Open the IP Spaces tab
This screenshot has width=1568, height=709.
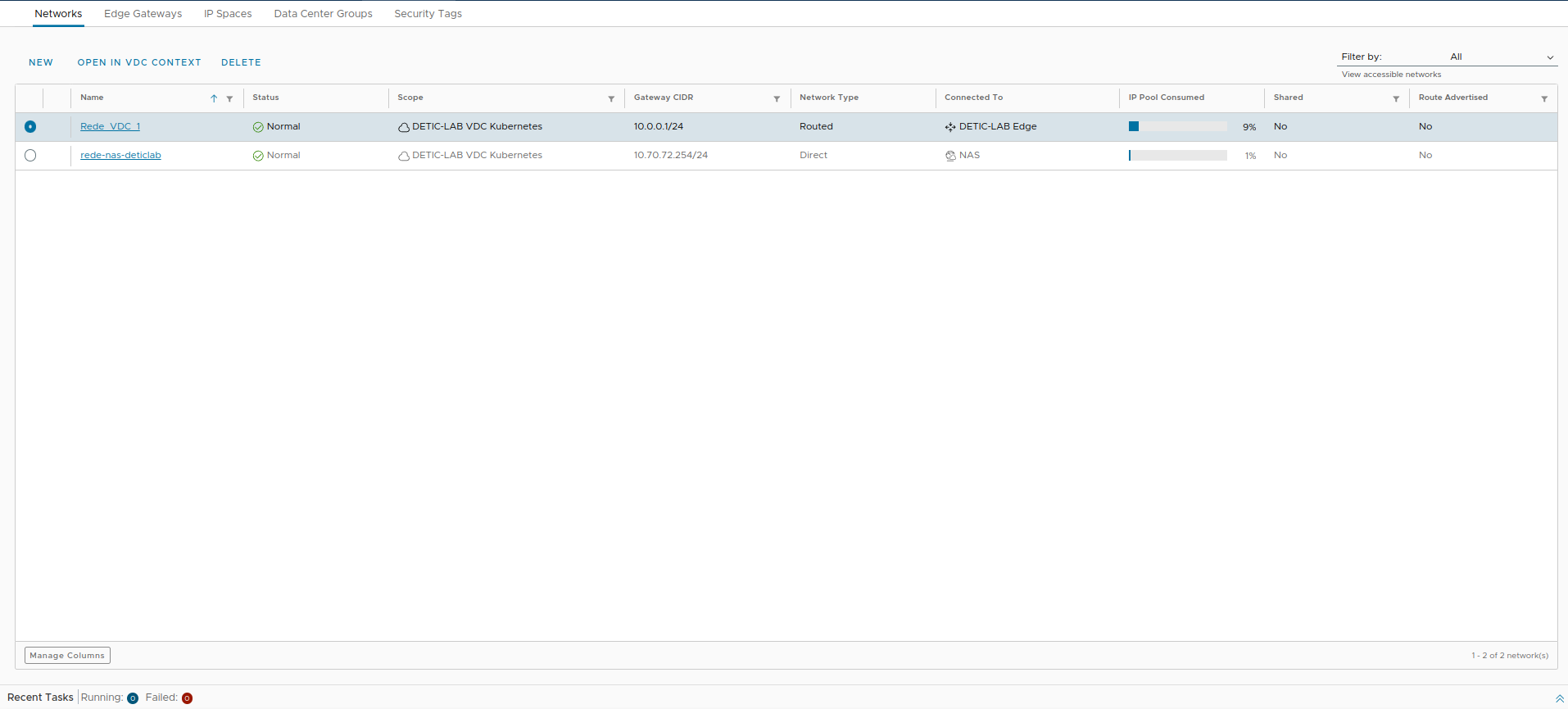tap(228, 14)
